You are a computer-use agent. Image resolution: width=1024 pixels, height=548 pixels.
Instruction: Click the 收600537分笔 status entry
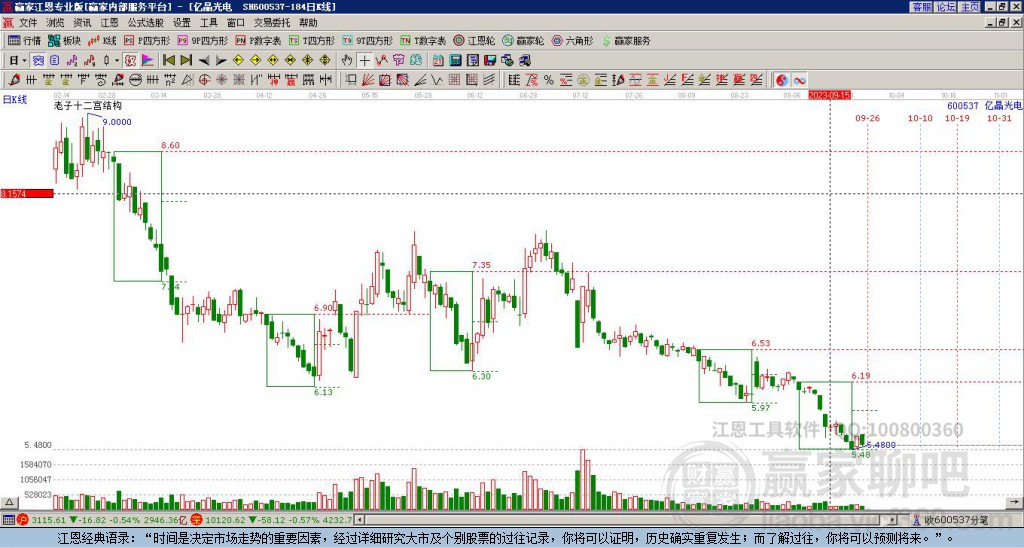955,520
